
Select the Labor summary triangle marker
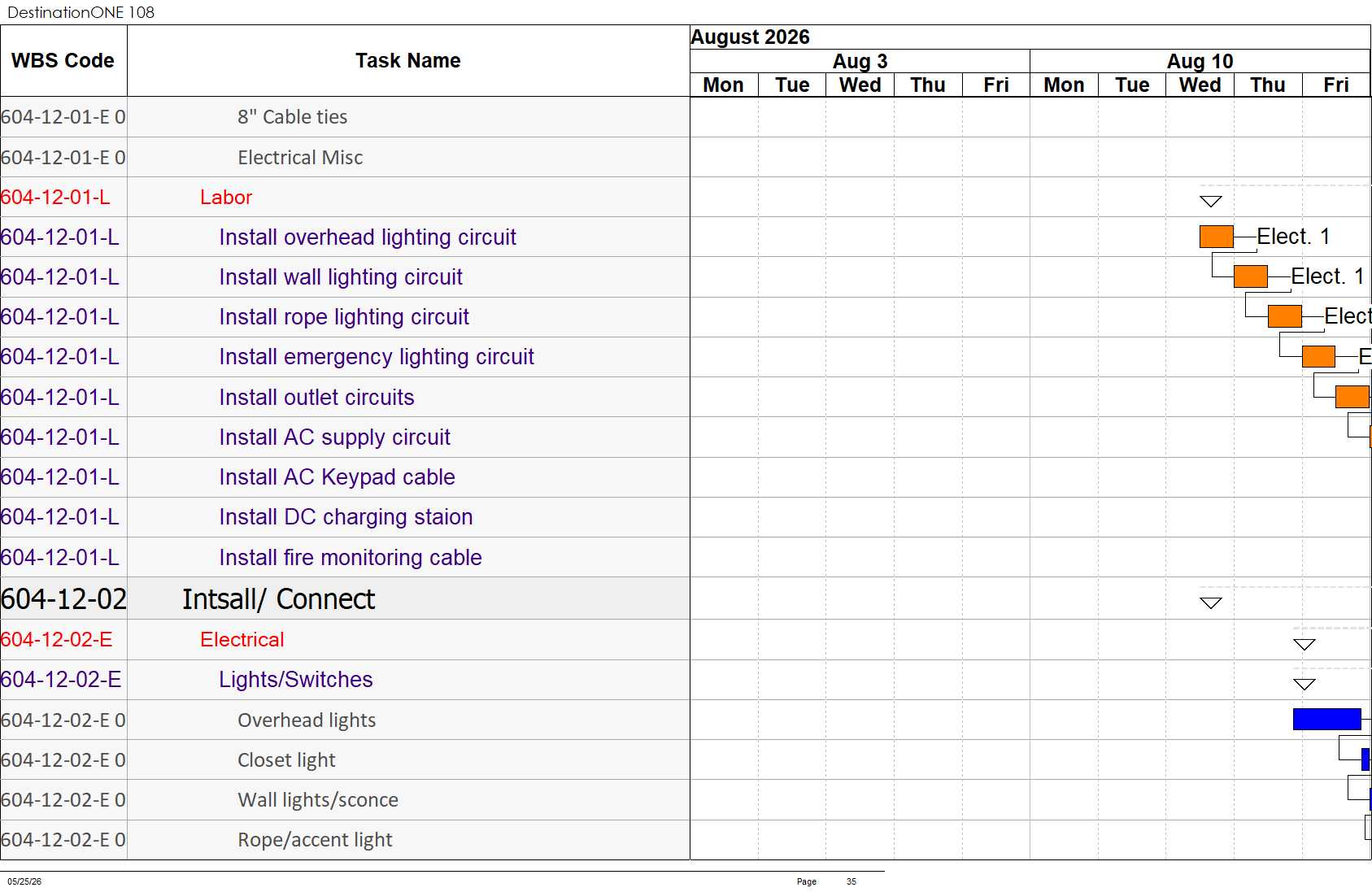1211,201
